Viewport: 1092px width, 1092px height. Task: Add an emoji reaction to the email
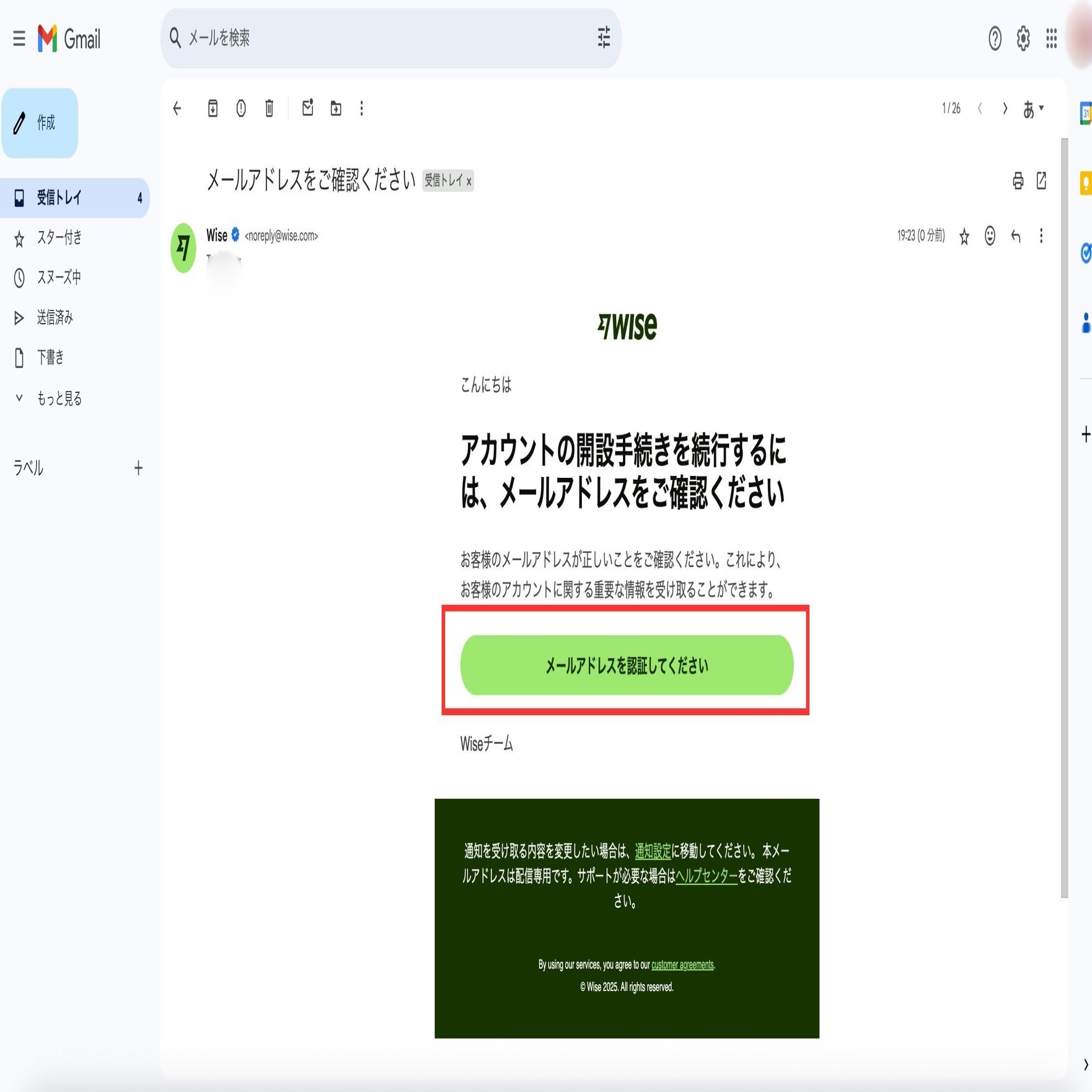pos(990,236)
